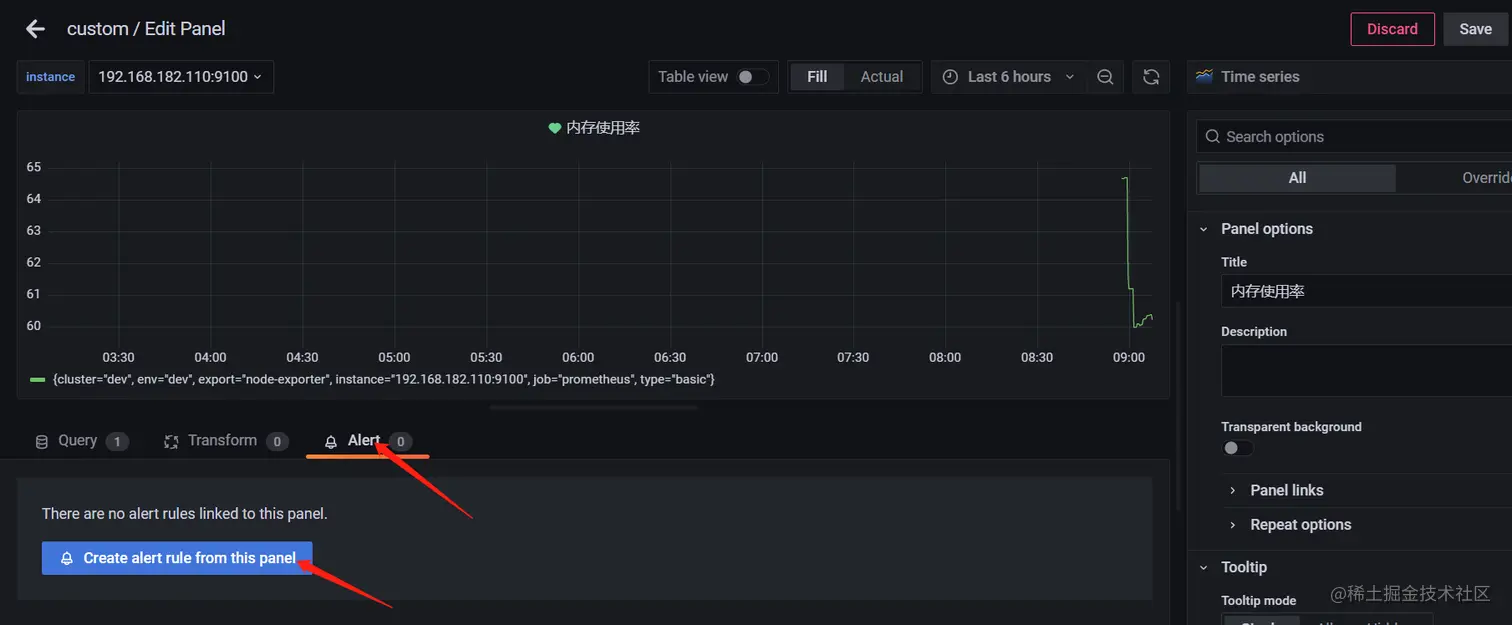The image size is (1512, 625).
Task: Switch to the Query tab
Action: (81, 441)
